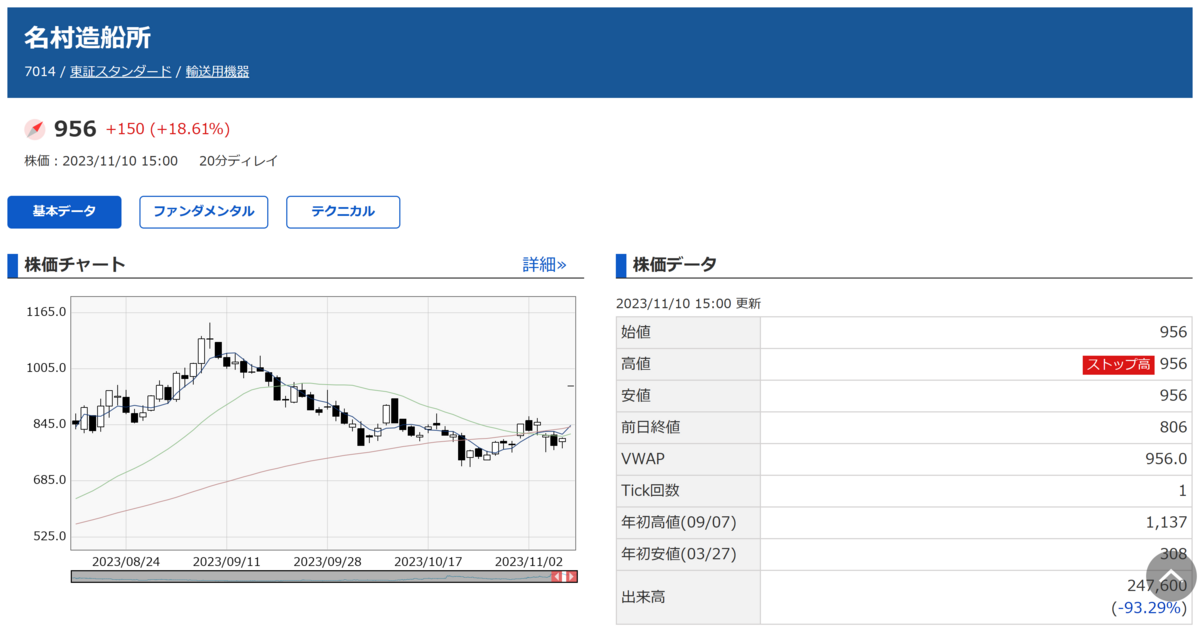The width and height of the screenshot is (1200, 629).
Task: Click the 1165.0 chart axis label
Action: [x=47, y=312]
